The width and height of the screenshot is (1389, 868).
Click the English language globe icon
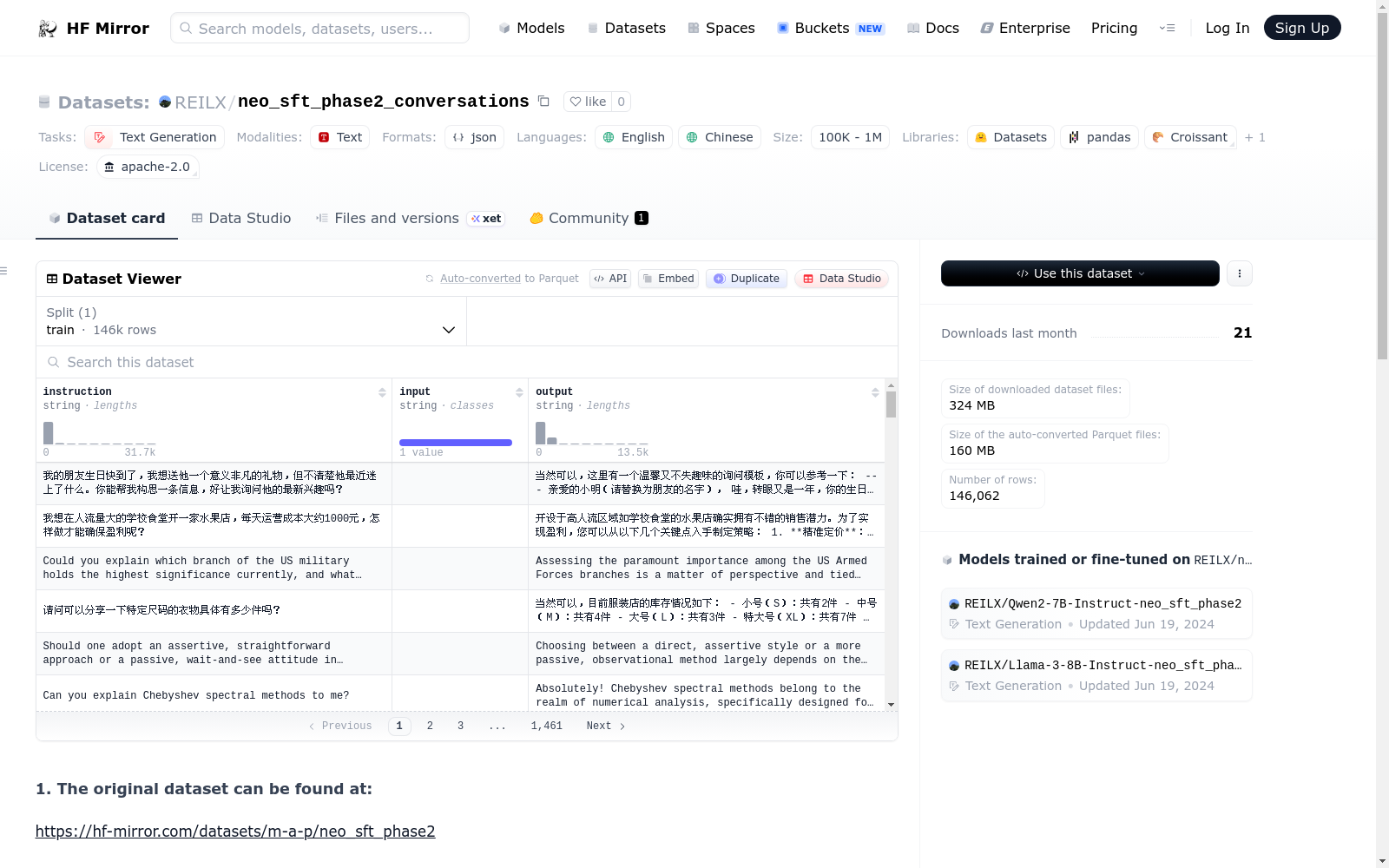coord(609,137)
